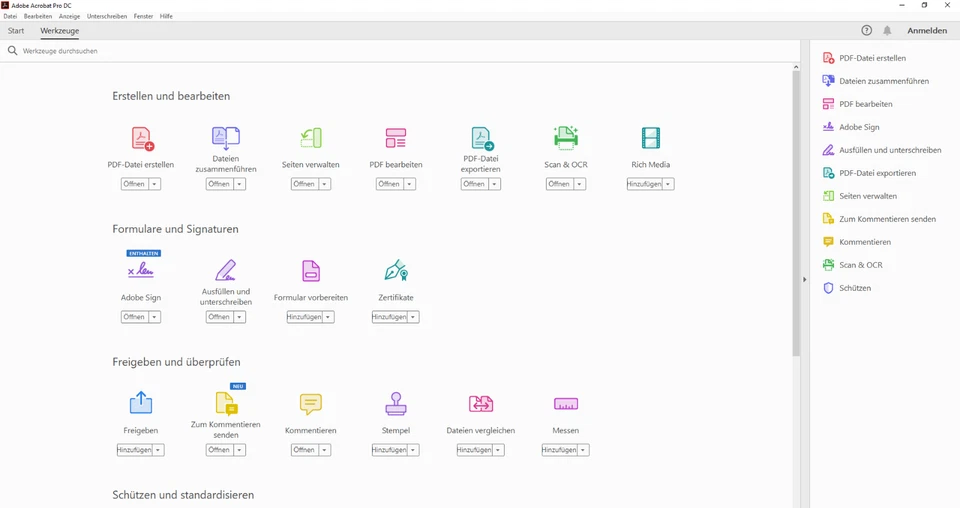Open dropdown arrow under Seiten verwalten
This screenshot has width=960, height=508.
coord(324,184)
